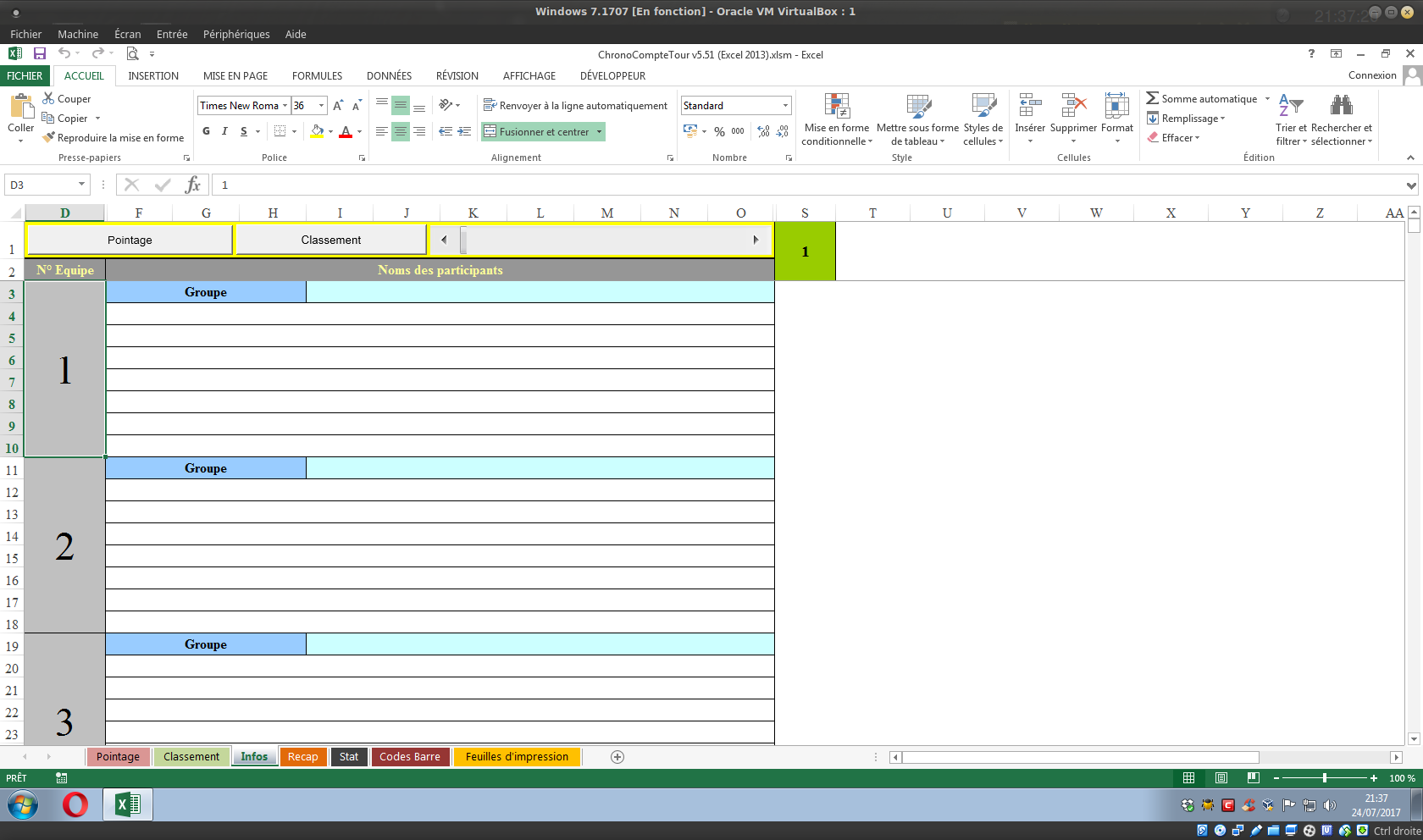Image resolution: width=1423 pixels, height=840 pixels.
Task: Click the Couper scissors icon
Action: (48, 99)
